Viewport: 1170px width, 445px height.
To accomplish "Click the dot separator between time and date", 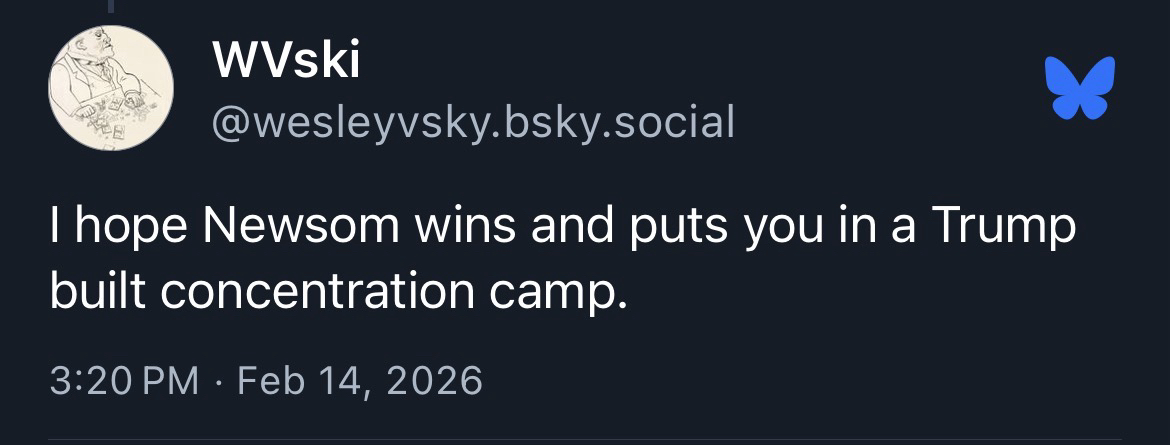I will pos(218,380).
